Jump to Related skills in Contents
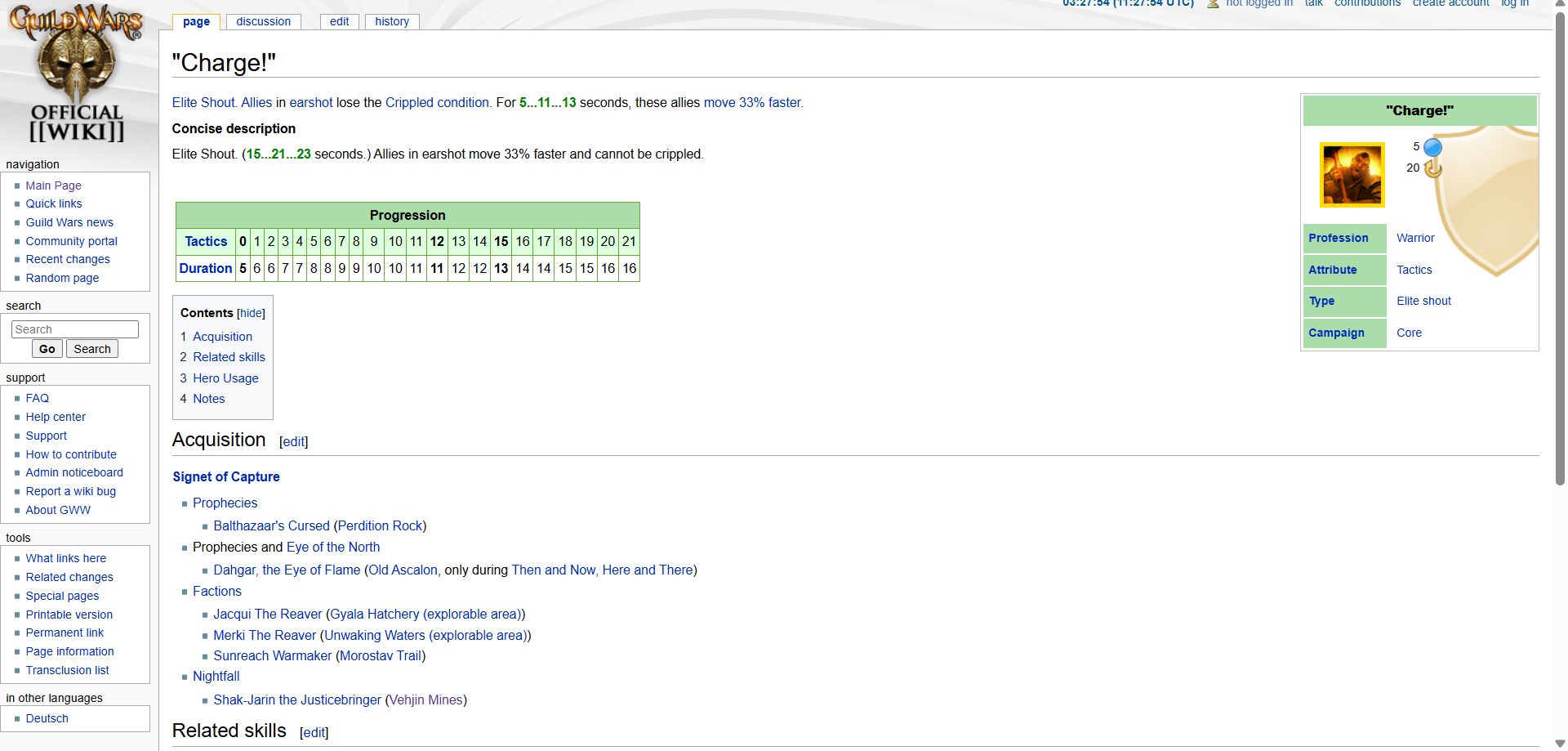This screenshot has width=1568, height=751. pos(229,357)
